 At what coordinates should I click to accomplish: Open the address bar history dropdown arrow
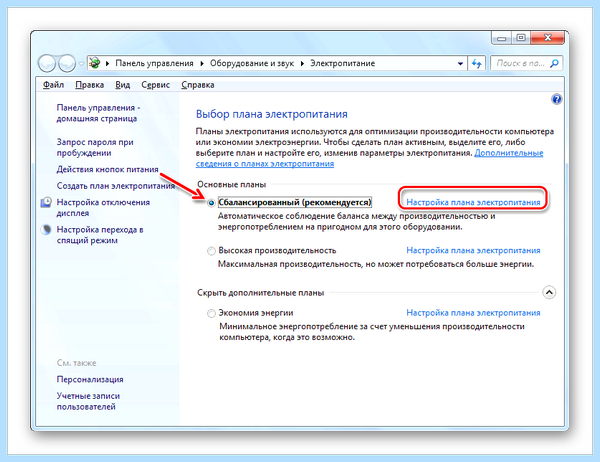tap(460, 64)
